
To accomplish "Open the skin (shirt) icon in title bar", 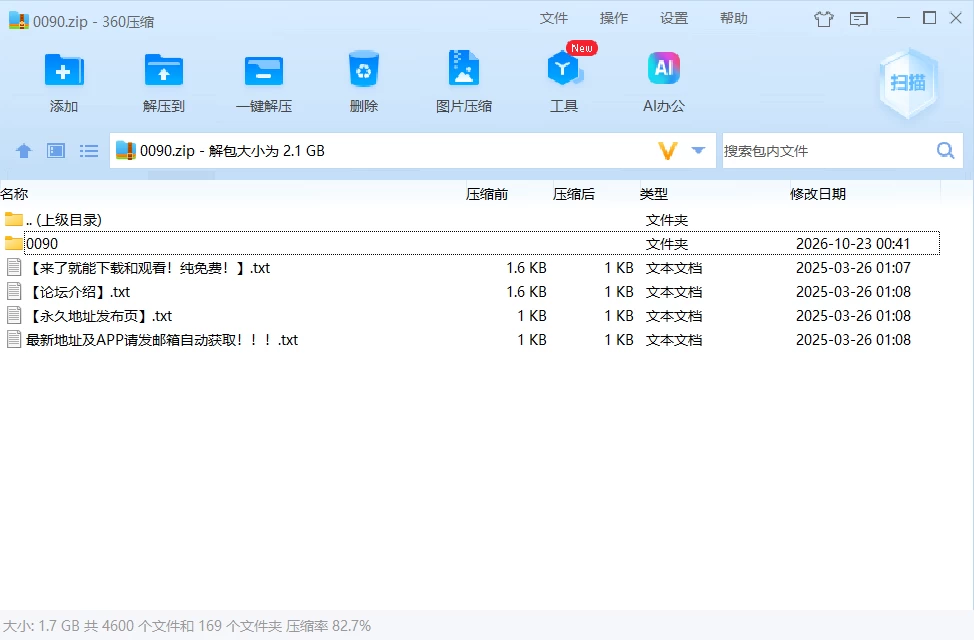I will click(x=824, y=19).
